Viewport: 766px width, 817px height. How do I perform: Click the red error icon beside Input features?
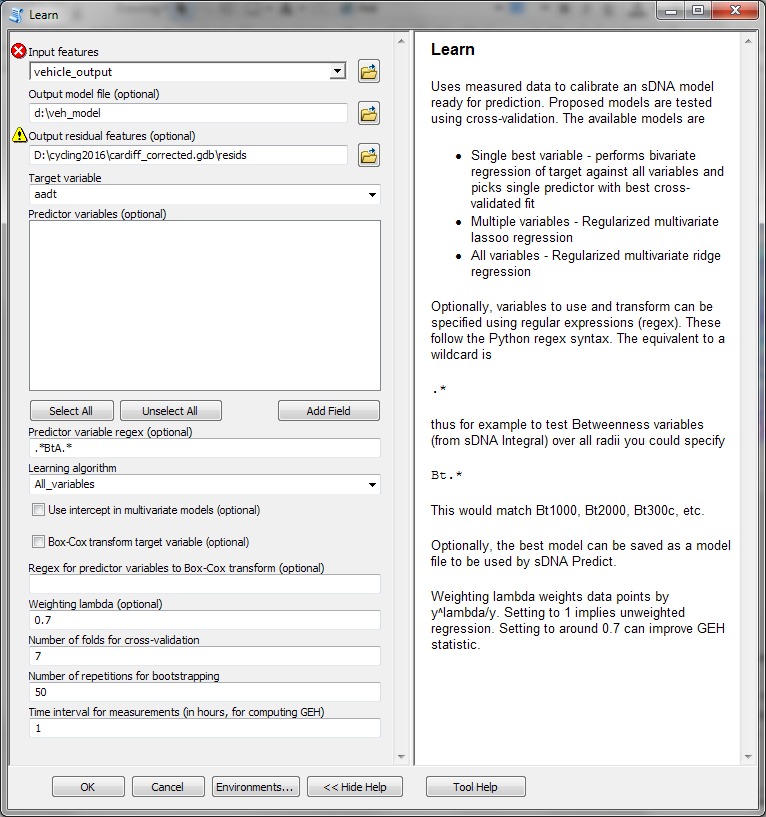pos(19,51)
